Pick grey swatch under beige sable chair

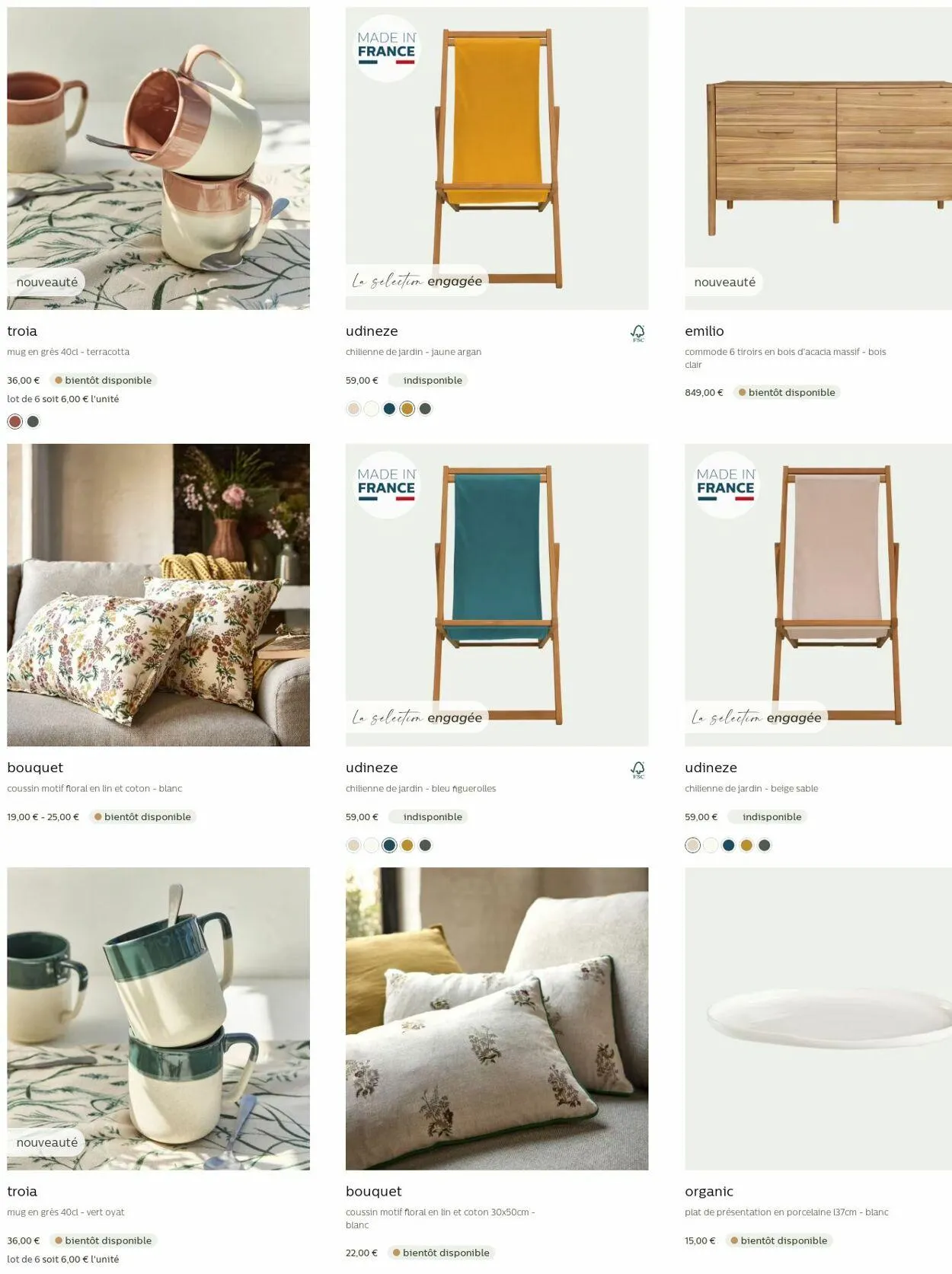coord(765,845)
